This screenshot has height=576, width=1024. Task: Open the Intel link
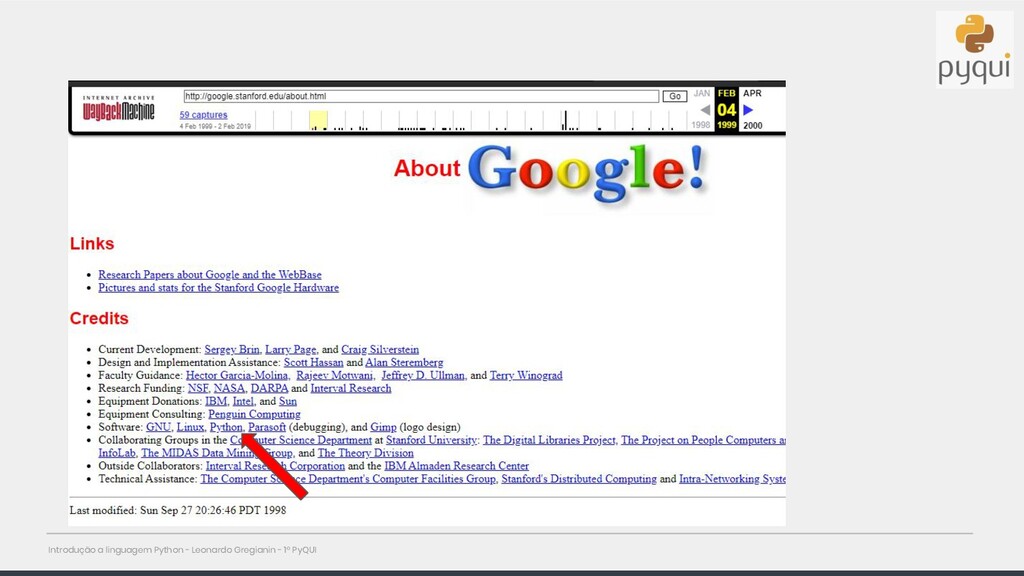[x=243, y=402]
